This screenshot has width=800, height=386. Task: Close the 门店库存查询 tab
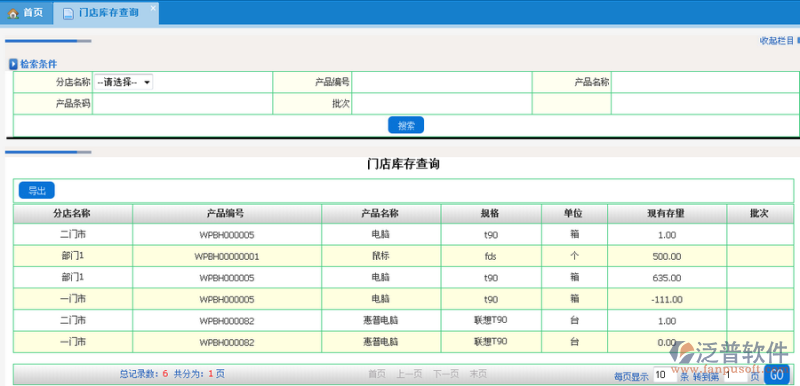pyautogui.click(x=153, y=8)
